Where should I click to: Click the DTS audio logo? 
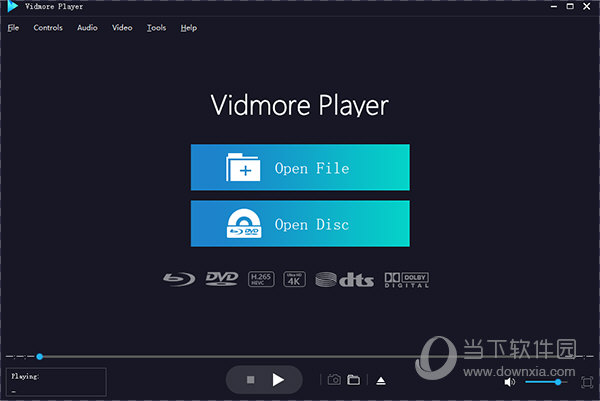click(344, 280)
